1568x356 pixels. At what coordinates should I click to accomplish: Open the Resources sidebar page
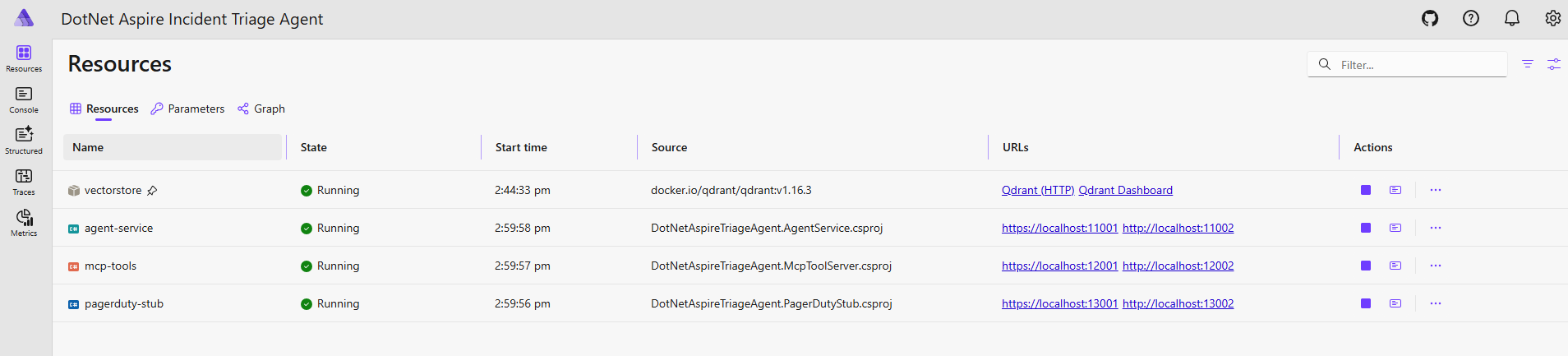point(24,58)
